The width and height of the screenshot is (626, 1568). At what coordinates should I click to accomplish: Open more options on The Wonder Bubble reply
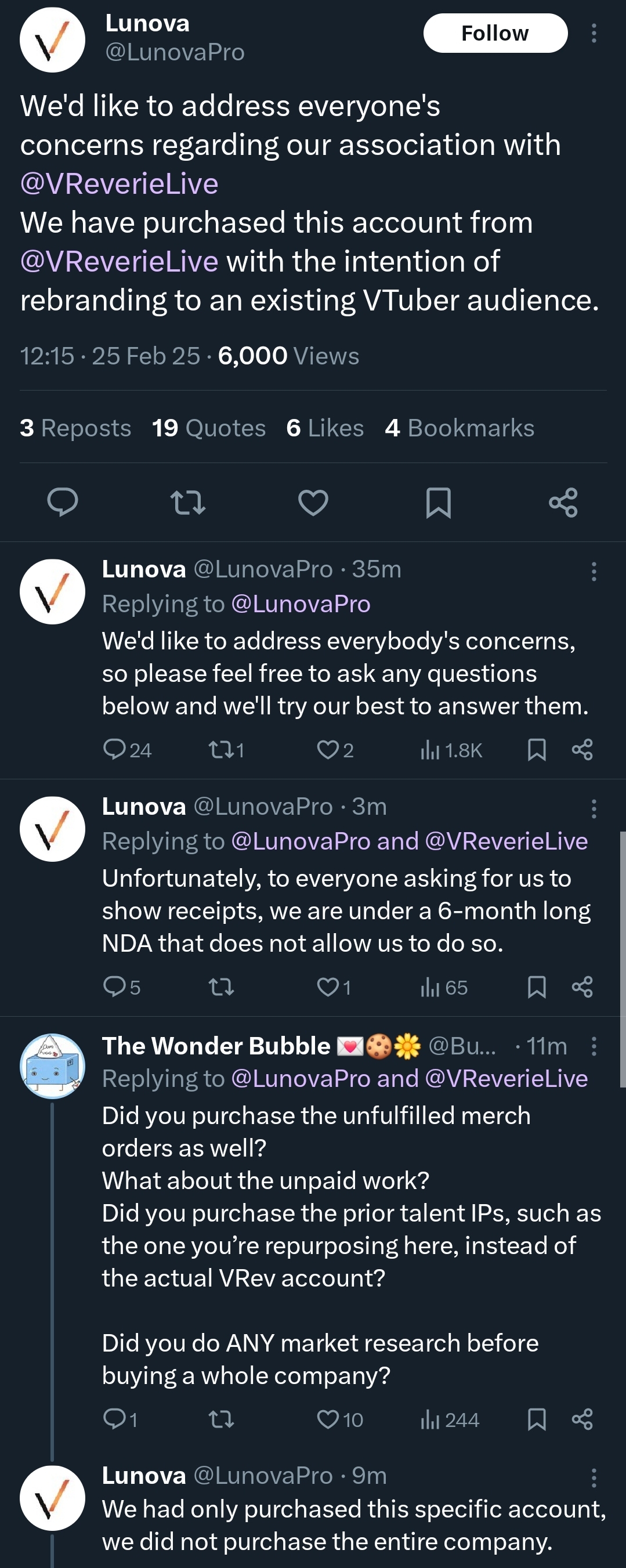click(x=594, y=1046)
